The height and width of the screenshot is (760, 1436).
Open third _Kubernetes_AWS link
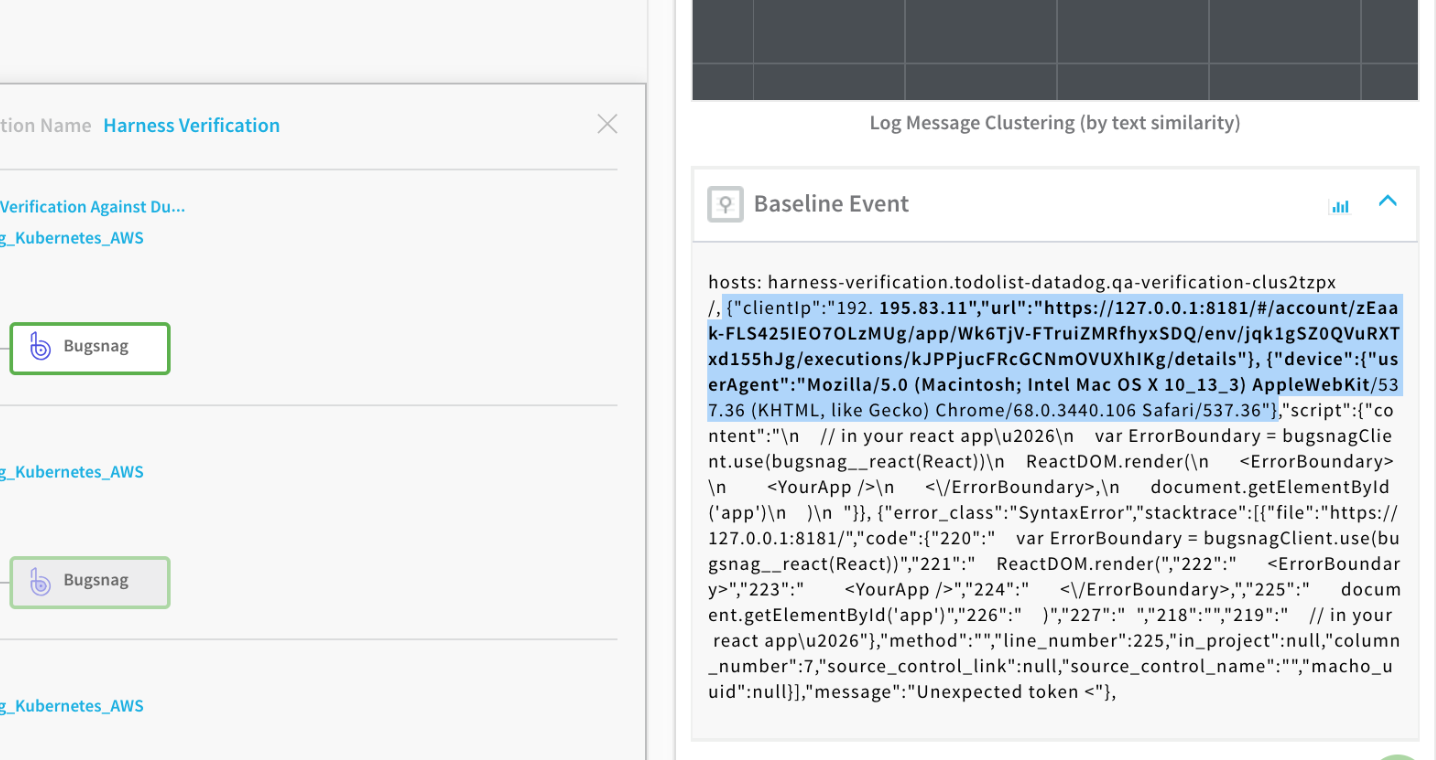pos(72,706)
